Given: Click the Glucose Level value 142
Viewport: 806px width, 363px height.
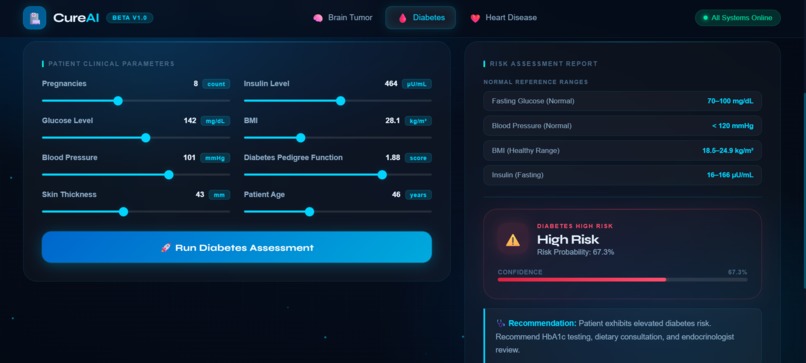Looking at the screenshot, I should 190,120.
